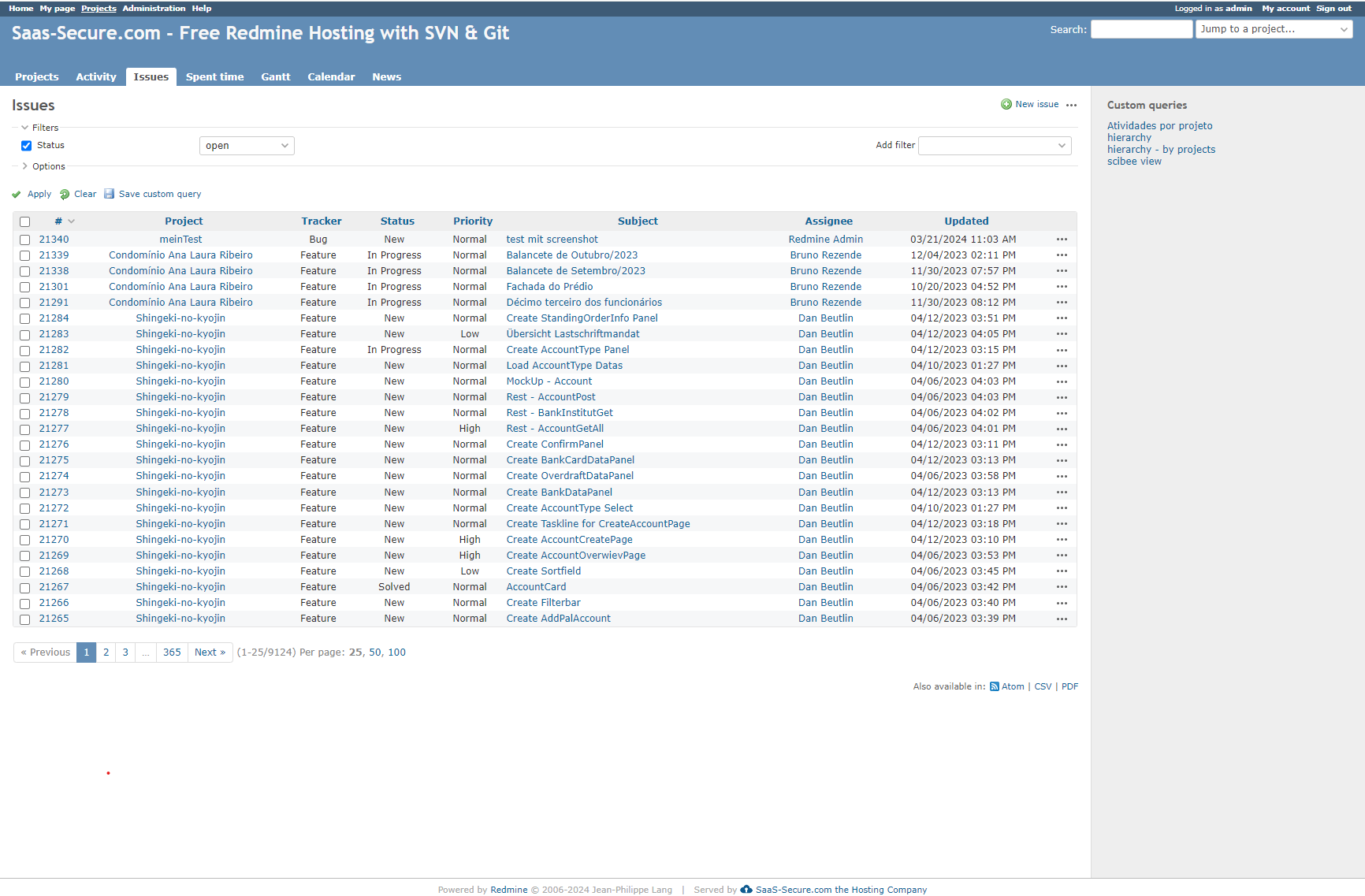Open actions menu for issue 21270
This screenshot has height=896, width=1365.
tap(1062, 540)
